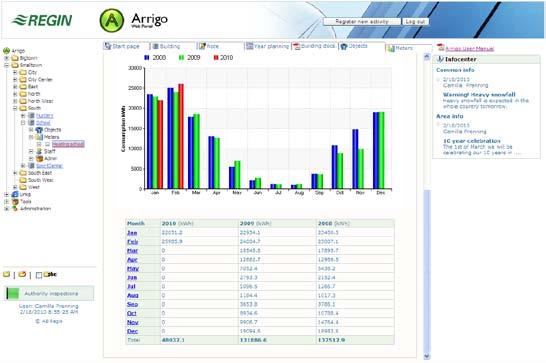Viewport: 546px width, 363px height.
Task: Open the 10 year celebration message
Action: coord(471,141)
